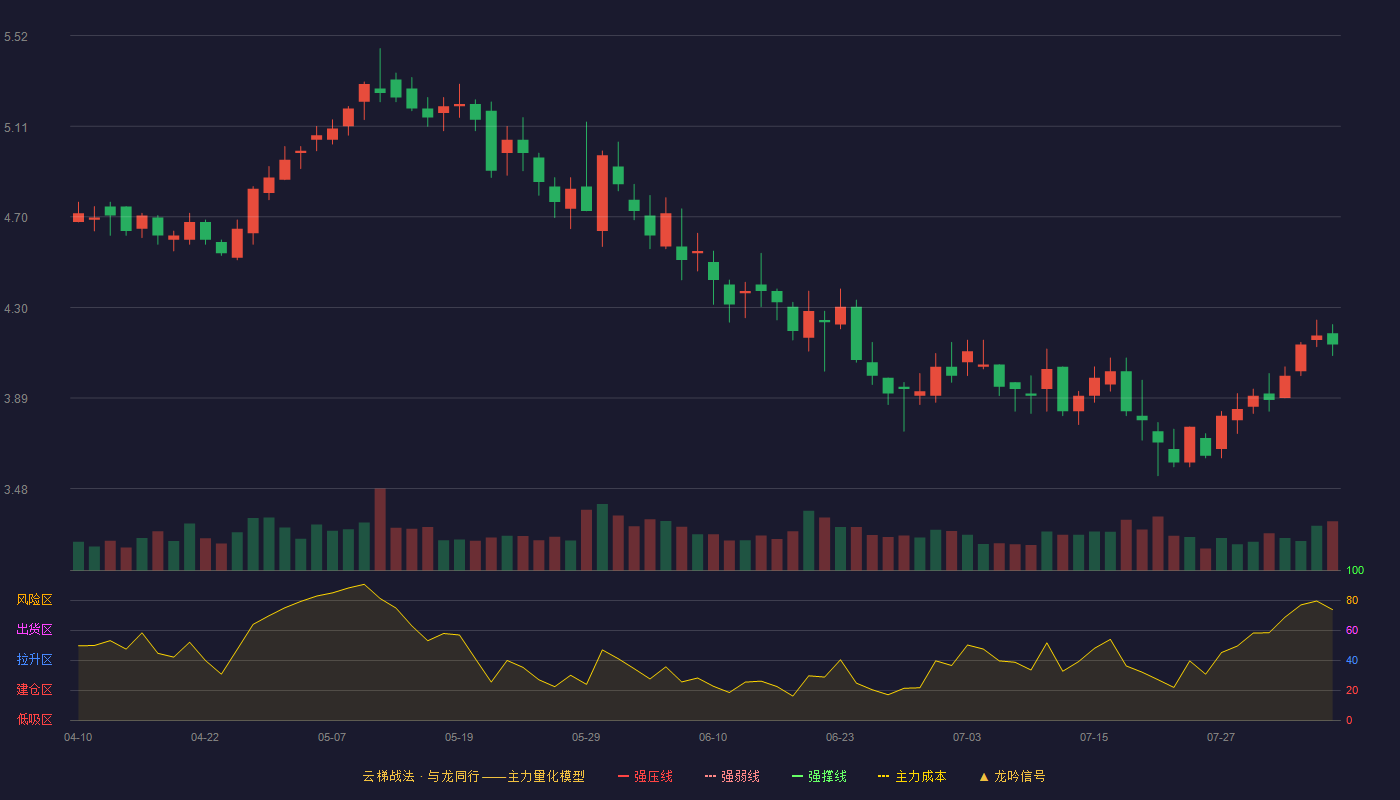Click the 5.11 price axis label
The image size is (1400, 800).
(16, 128)
